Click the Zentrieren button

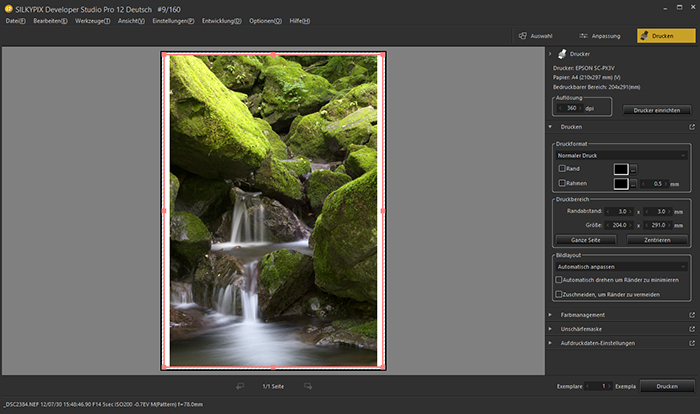click(x=656, y=240)
